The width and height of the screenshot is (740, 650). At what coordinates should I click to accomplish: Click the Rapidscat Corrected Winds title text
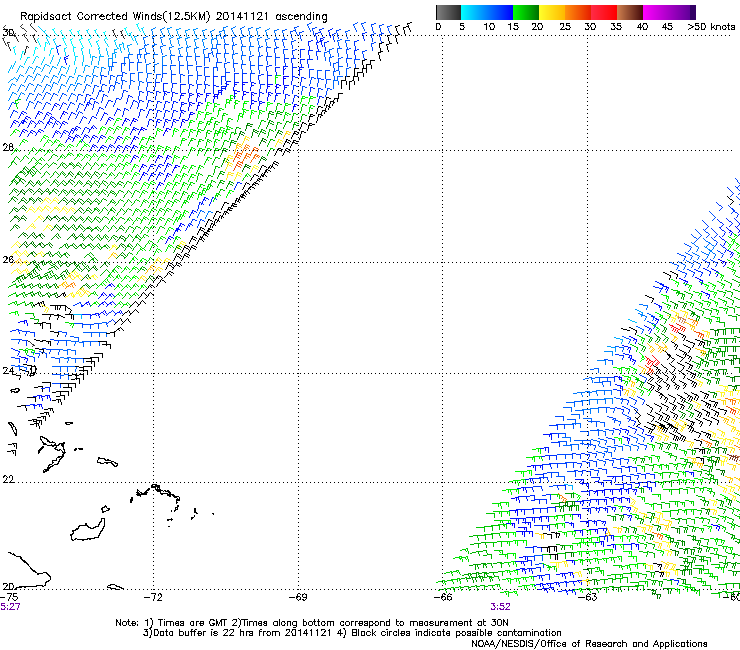coord(174,17)
